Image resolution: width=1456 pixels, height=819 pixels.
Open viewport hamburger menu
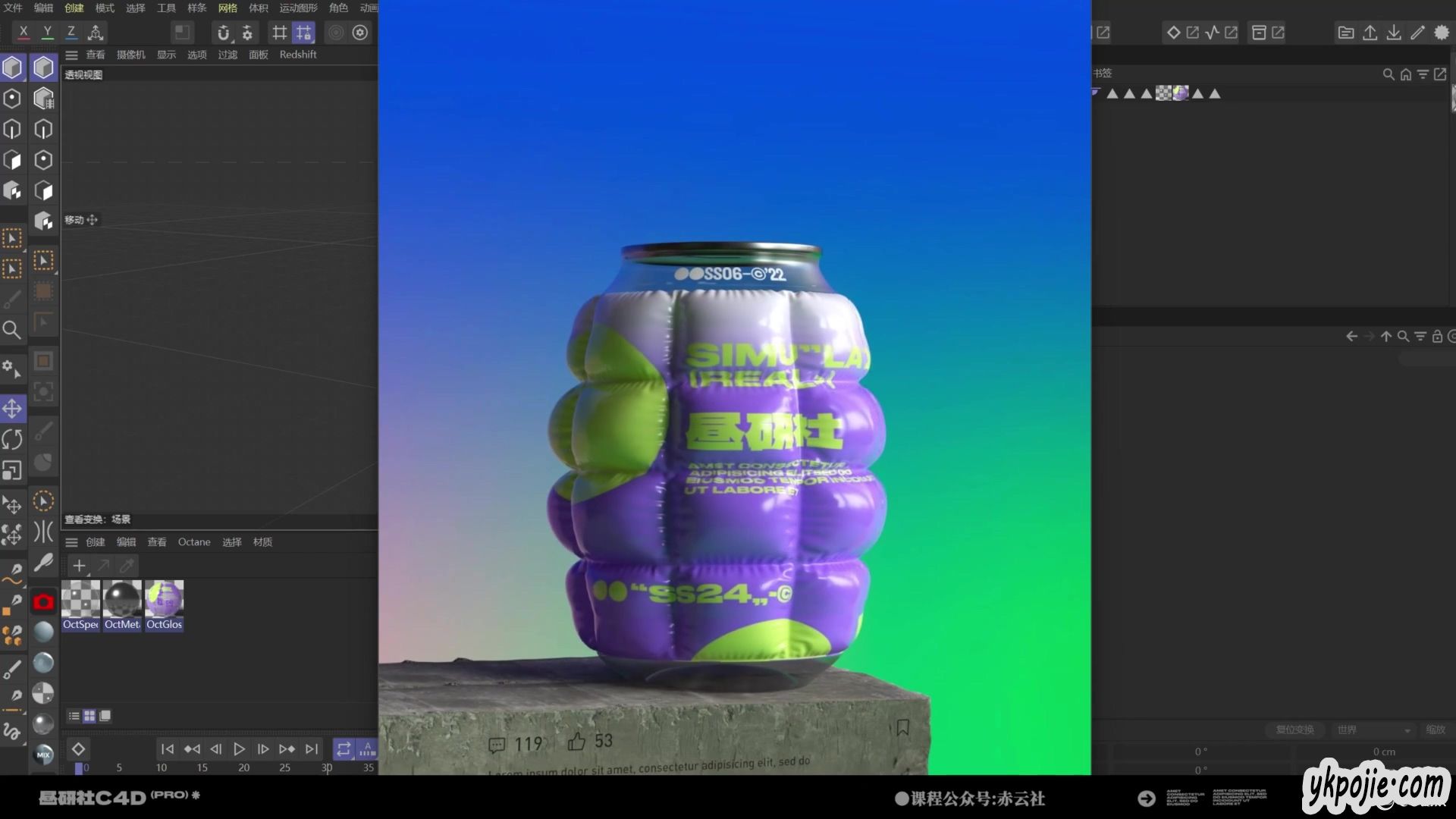coord(72,55)
